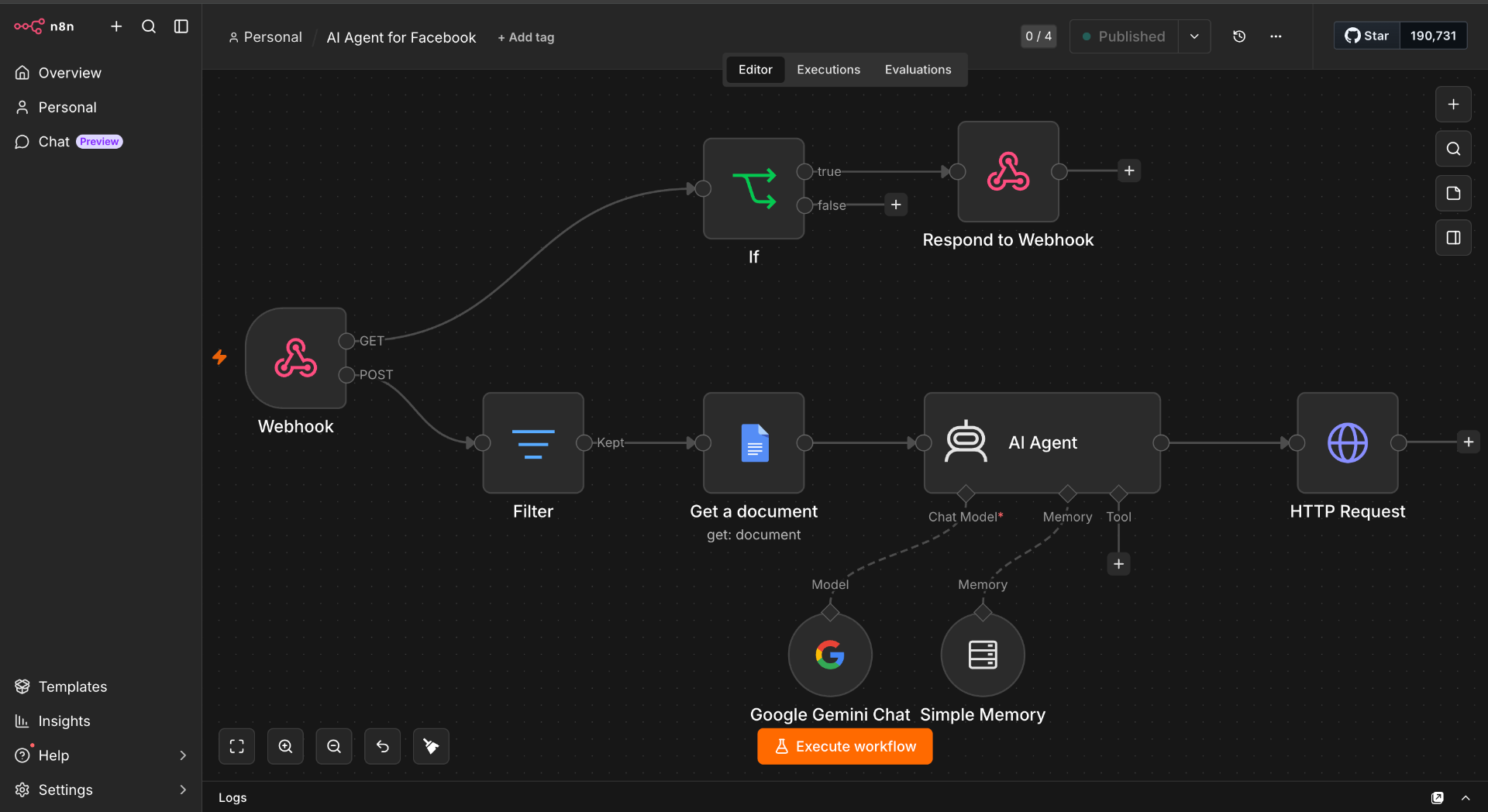Image resolution: width=1488 pixels, height=812 pixels.
Task: Select the AI Agent node
Action: (x=1042, y=442)
